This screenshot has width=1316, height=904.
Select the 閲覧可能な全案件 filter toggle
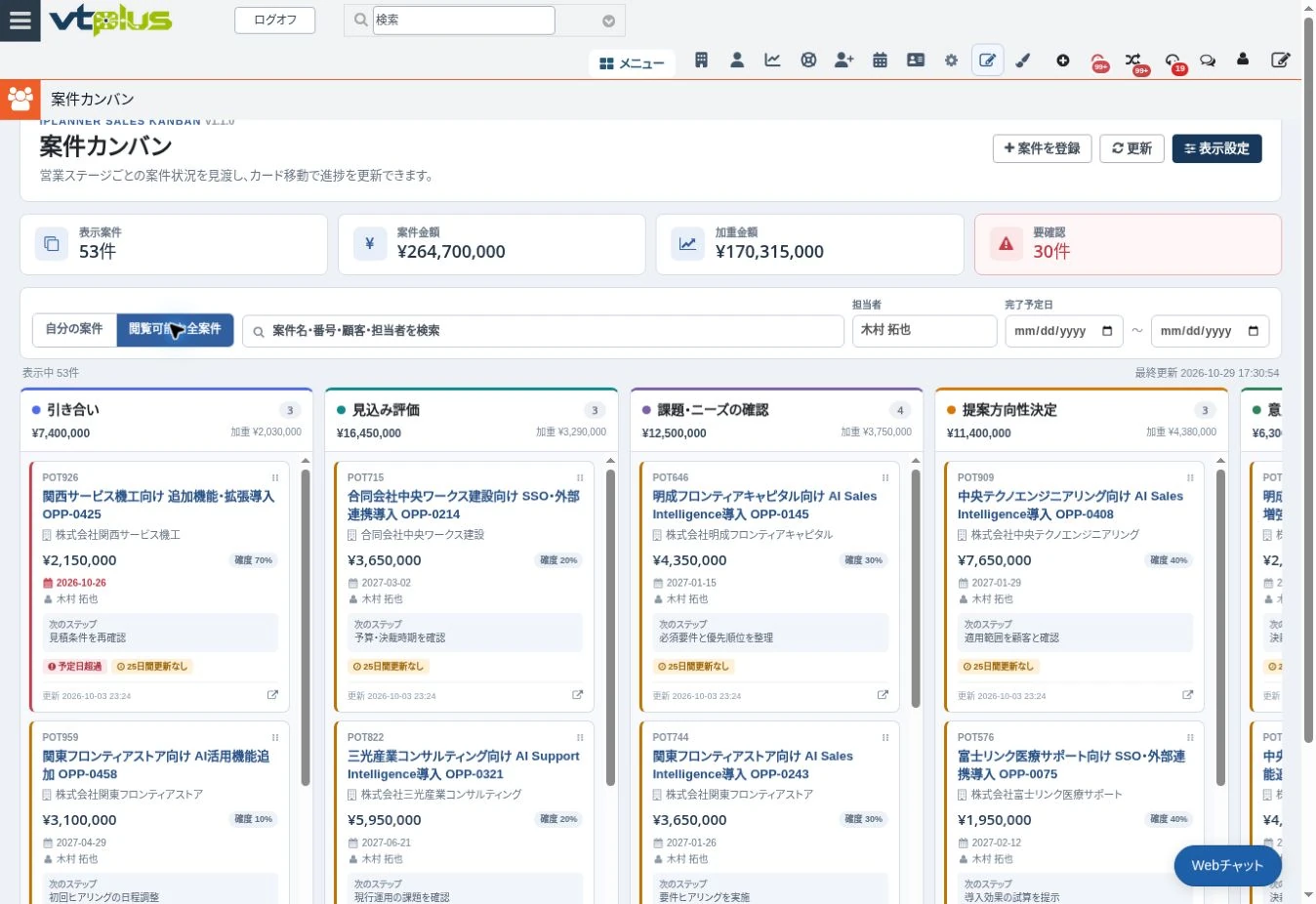pyautogui.click(x=175, y=329)
